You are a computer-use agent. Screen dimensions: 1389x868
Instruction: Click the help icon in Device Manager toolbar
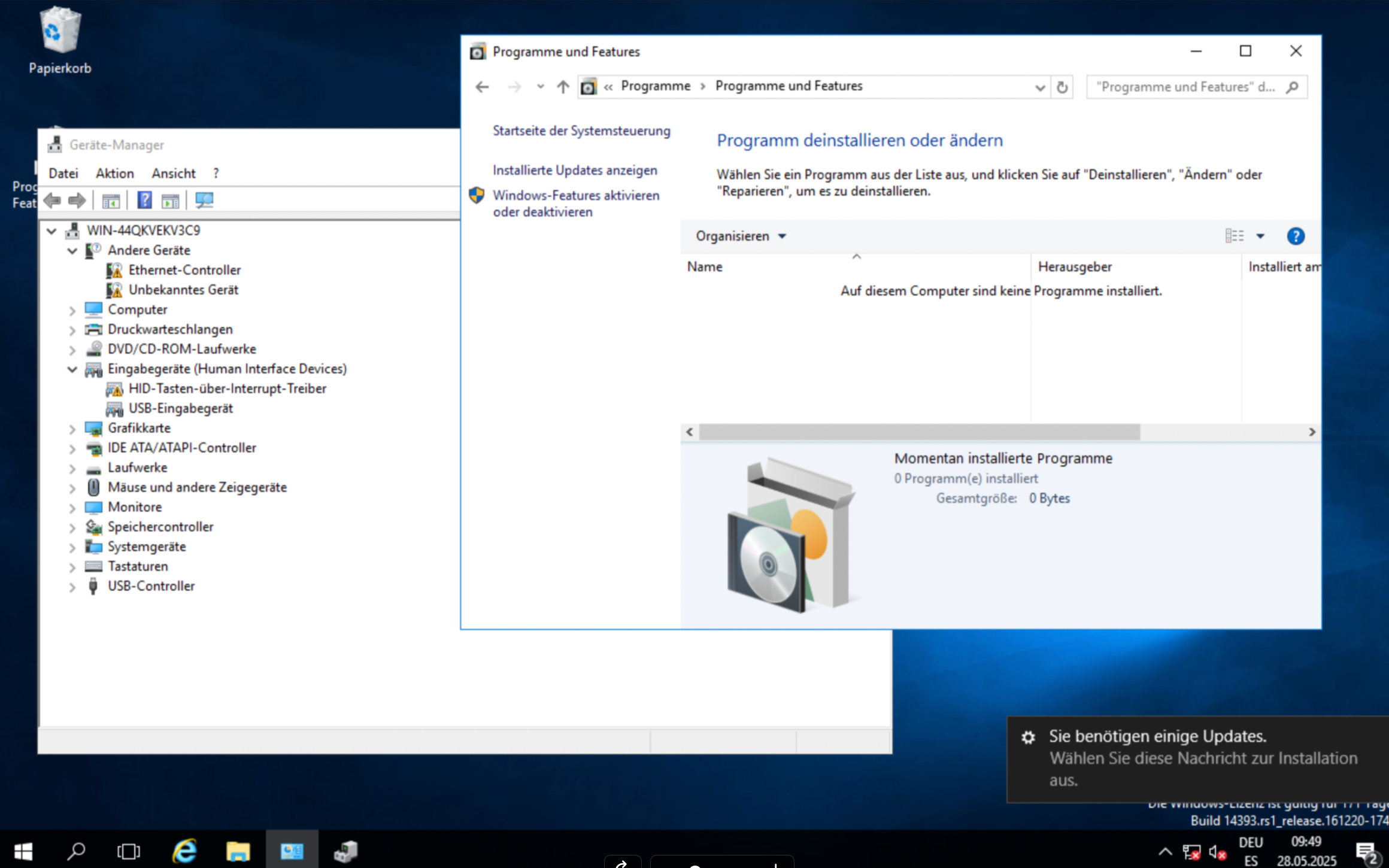(x=144, y=200)
